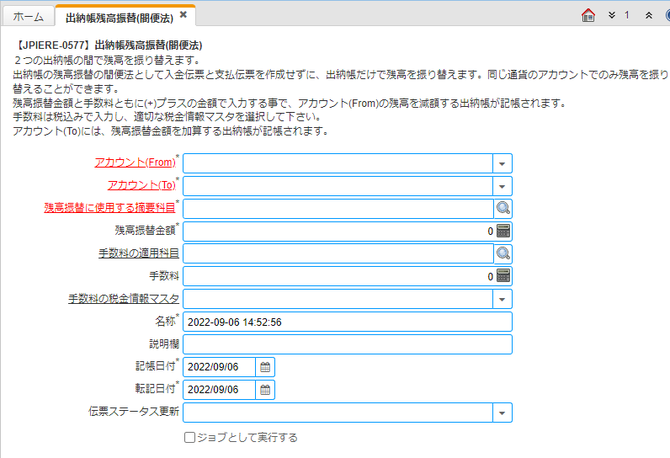This screenshot has height=458, width=670.
Task: Click the 転記日付 date field
Action: [219, 390]
